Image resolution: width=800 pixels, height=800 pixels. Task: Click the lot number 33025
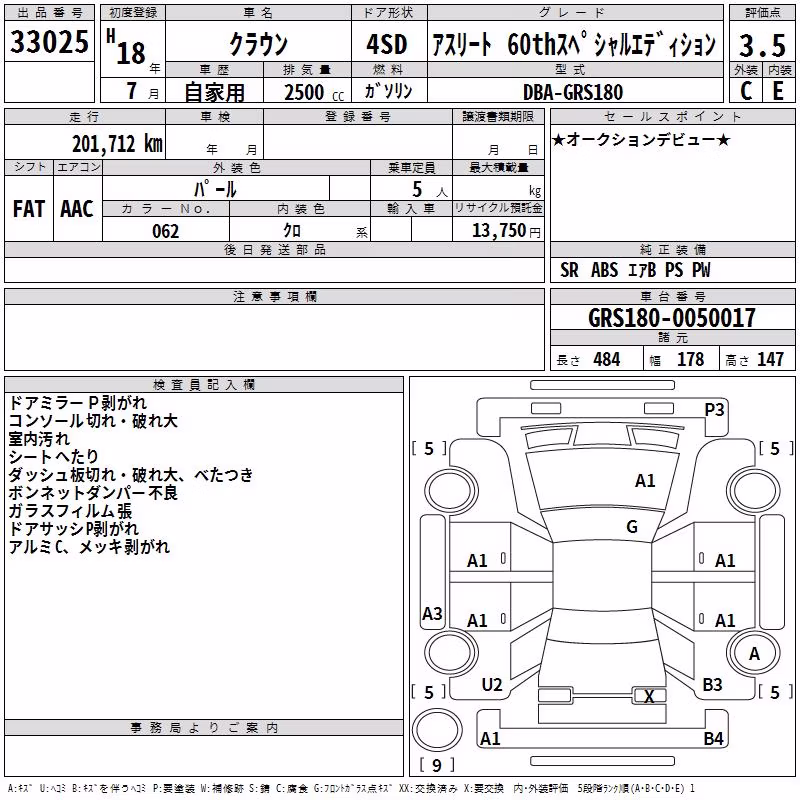(49, 42)
